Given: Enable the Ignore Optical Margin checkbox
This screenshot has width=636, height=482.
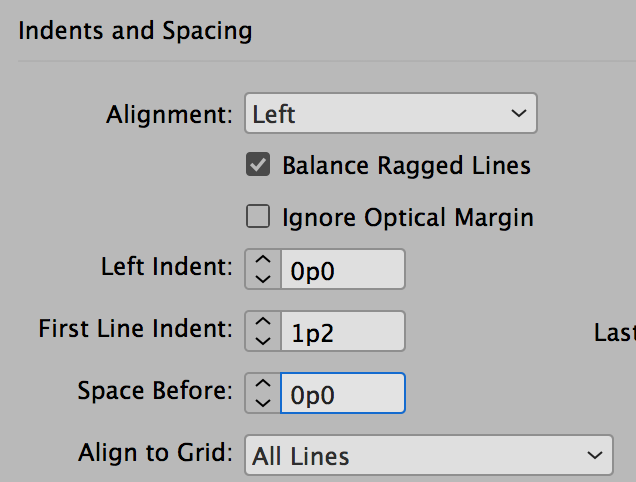Looking at the screenshot, I should [258, 217].
